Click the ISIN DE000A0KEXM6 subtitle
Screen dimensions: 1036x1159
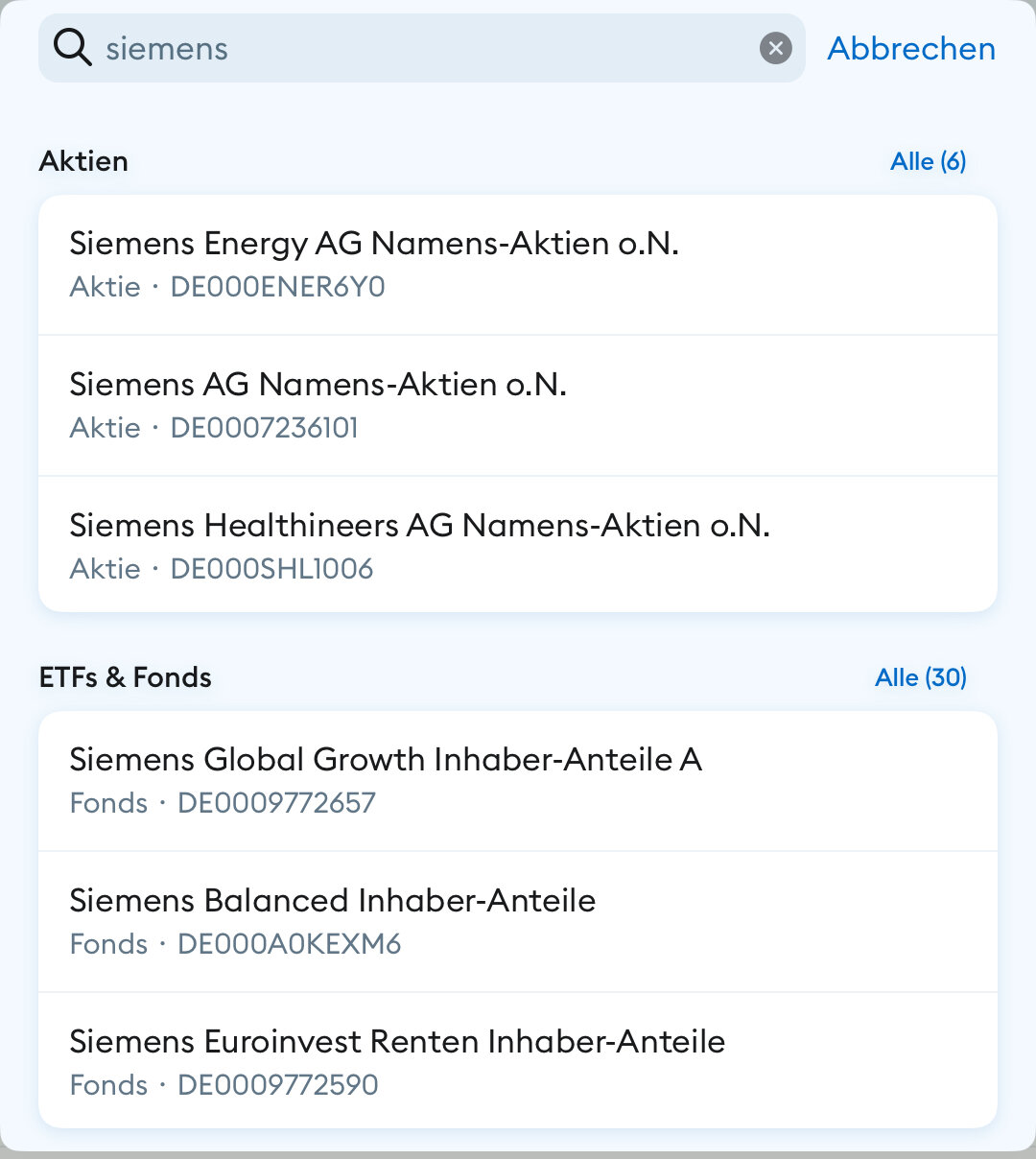pos(289,944)
